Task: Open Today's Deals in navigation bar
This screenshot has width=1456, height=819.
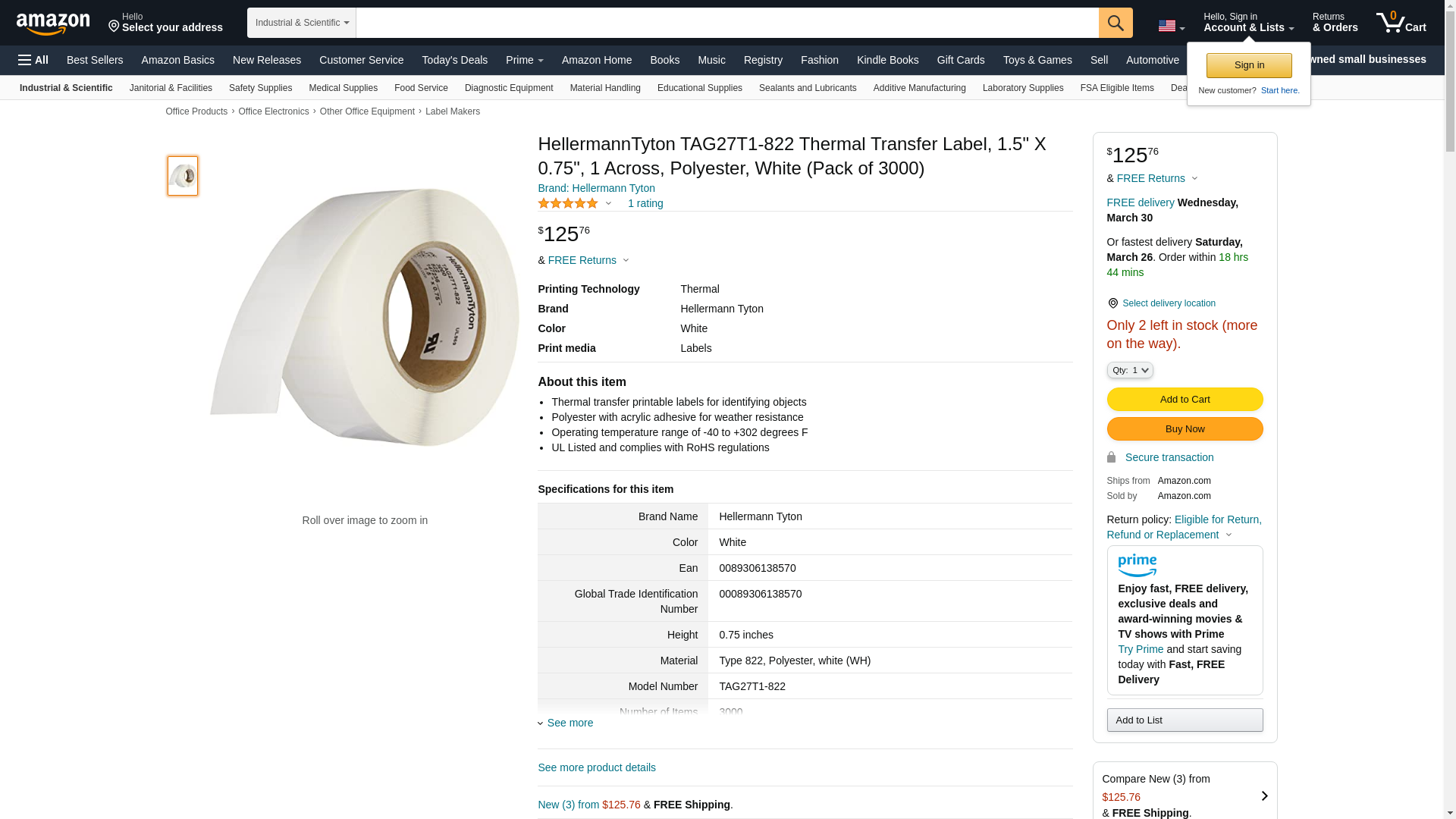Action: (x=454, y=60)
